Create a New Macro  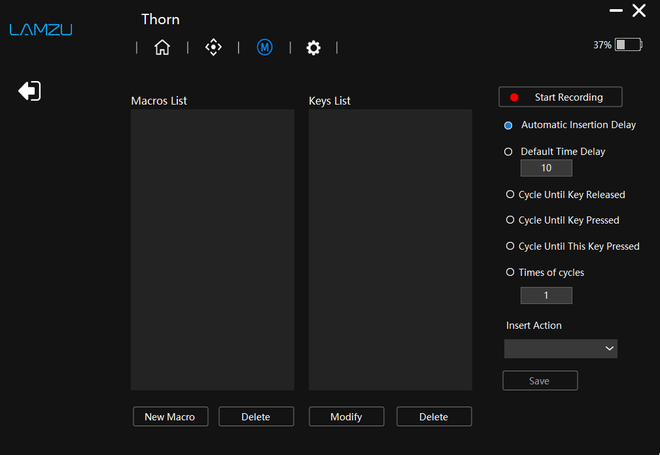pos(170,417)
